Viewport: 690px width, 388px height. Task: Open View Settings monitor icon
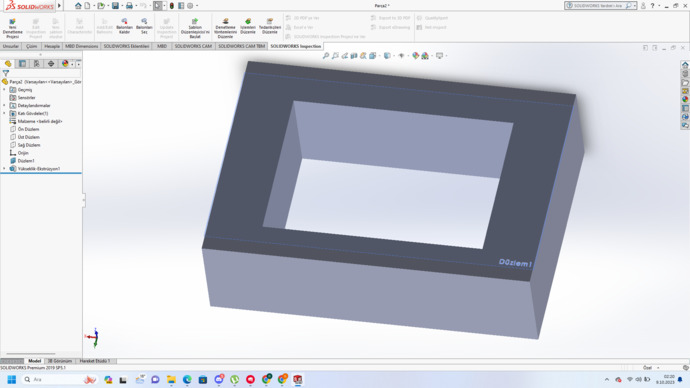[x=439, y=56]
